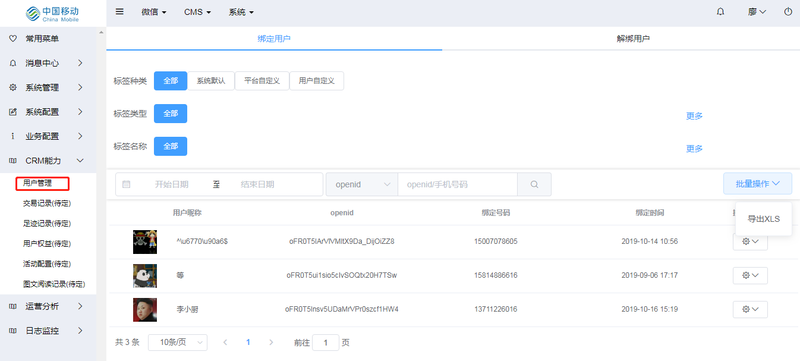Open the notification bell icon
Screen dimensions: 800x361
click(720, 12)
